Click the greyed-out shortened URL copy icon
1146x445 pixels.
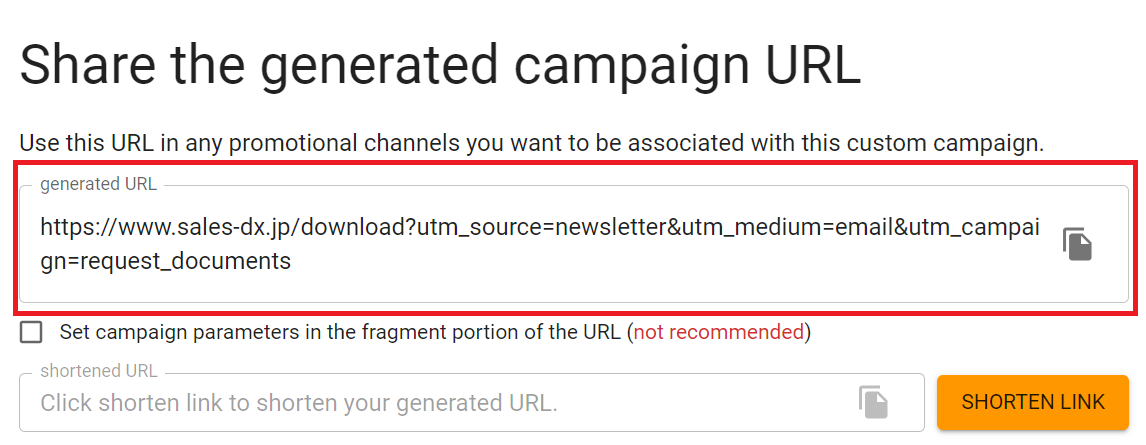point(873,402)
